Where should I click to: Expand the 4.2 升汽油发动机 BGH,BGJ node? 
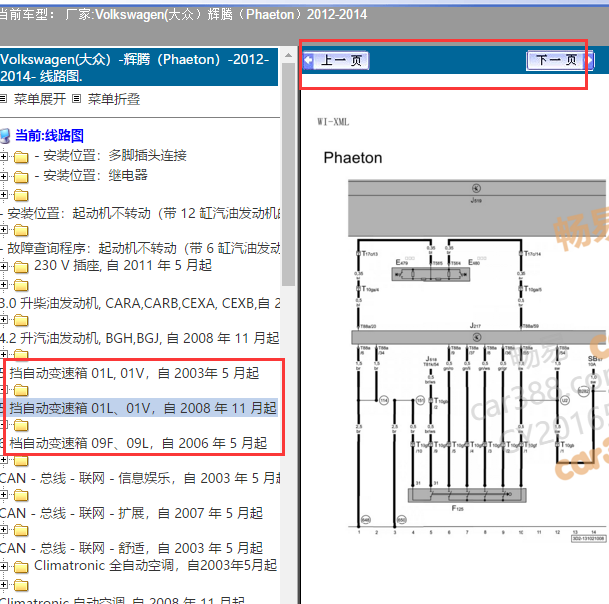[3, 320]
